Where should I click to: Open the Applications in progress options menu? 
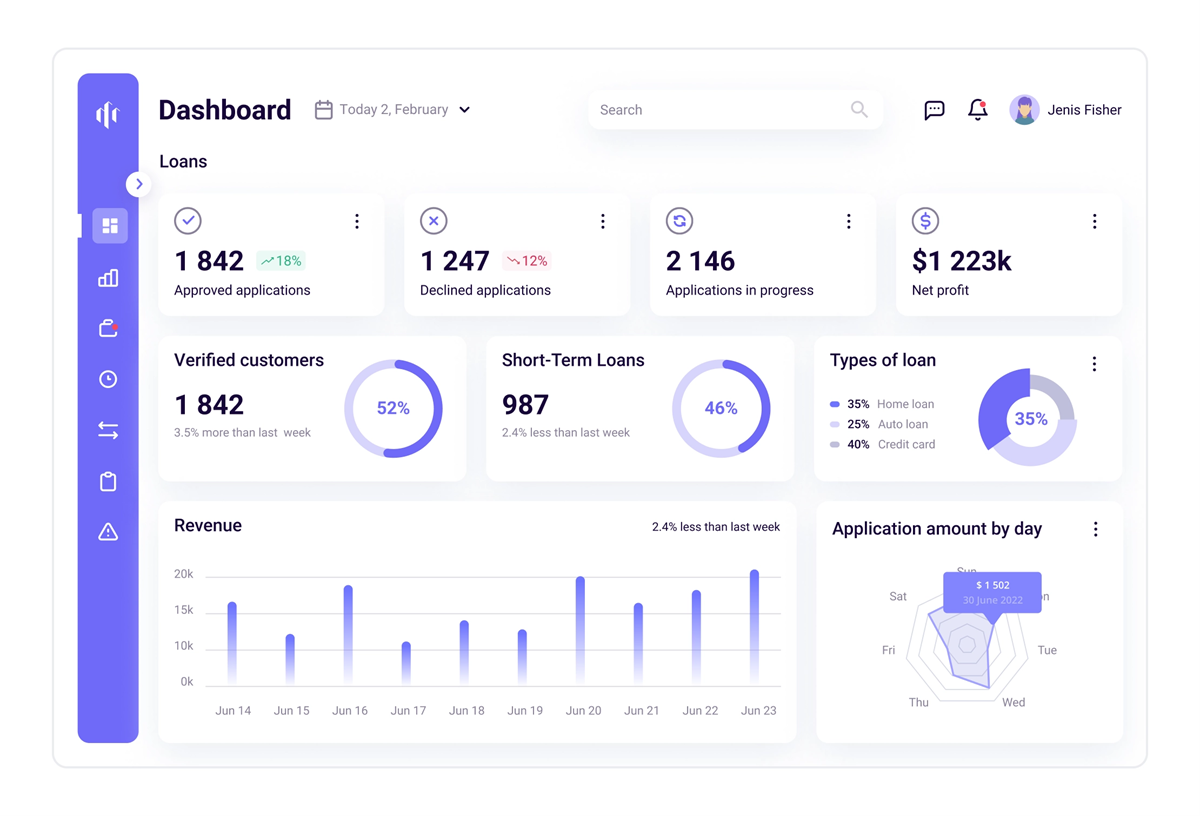(849, 222)
